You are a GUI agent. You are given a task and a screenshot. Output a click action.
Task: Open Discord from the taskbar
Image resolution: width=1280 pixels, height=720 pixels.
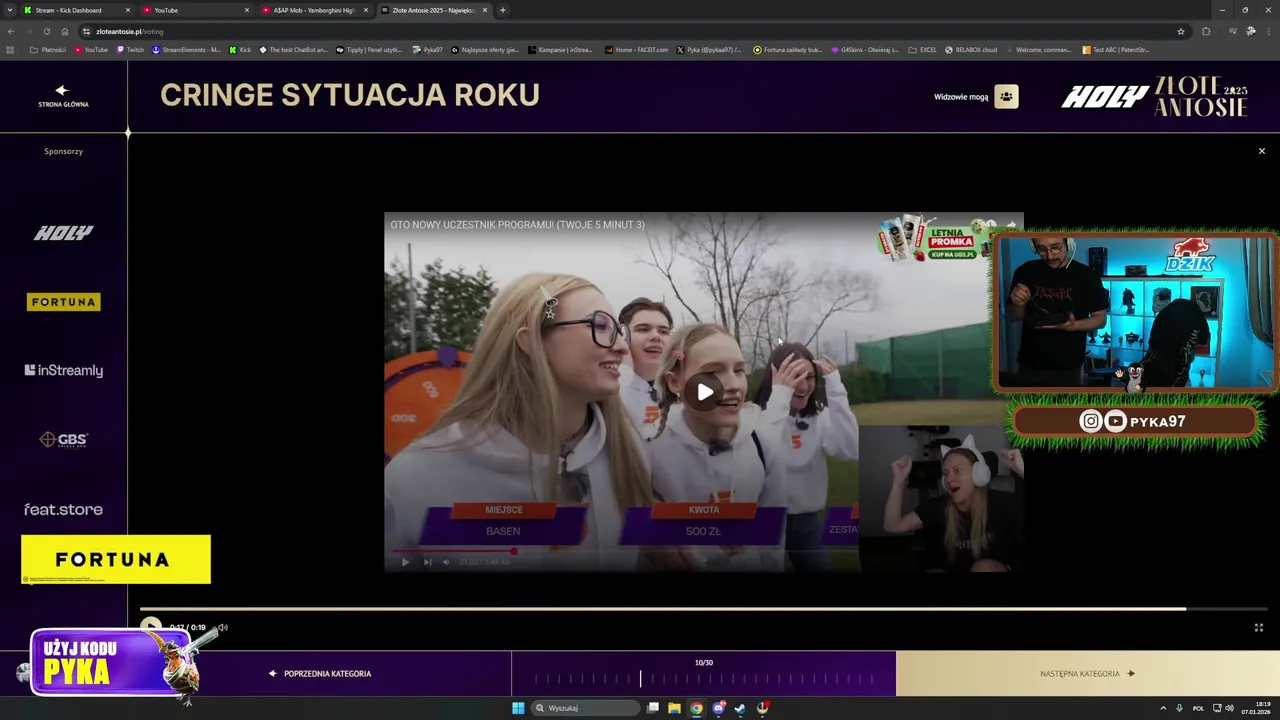pyautogui.click(x=718, y=708)
